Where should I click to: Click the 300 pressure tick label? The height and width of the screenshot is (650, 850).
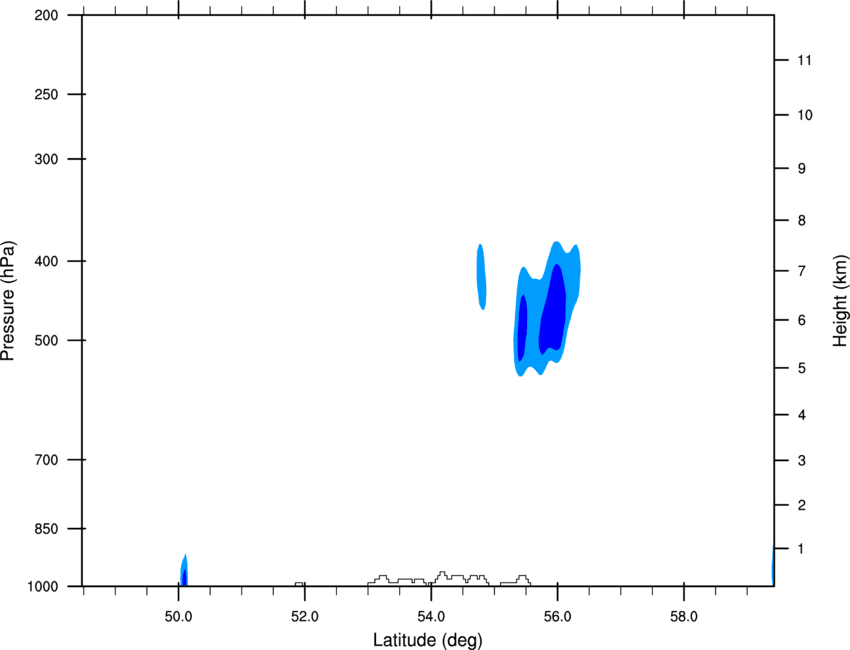click(46, 159)
